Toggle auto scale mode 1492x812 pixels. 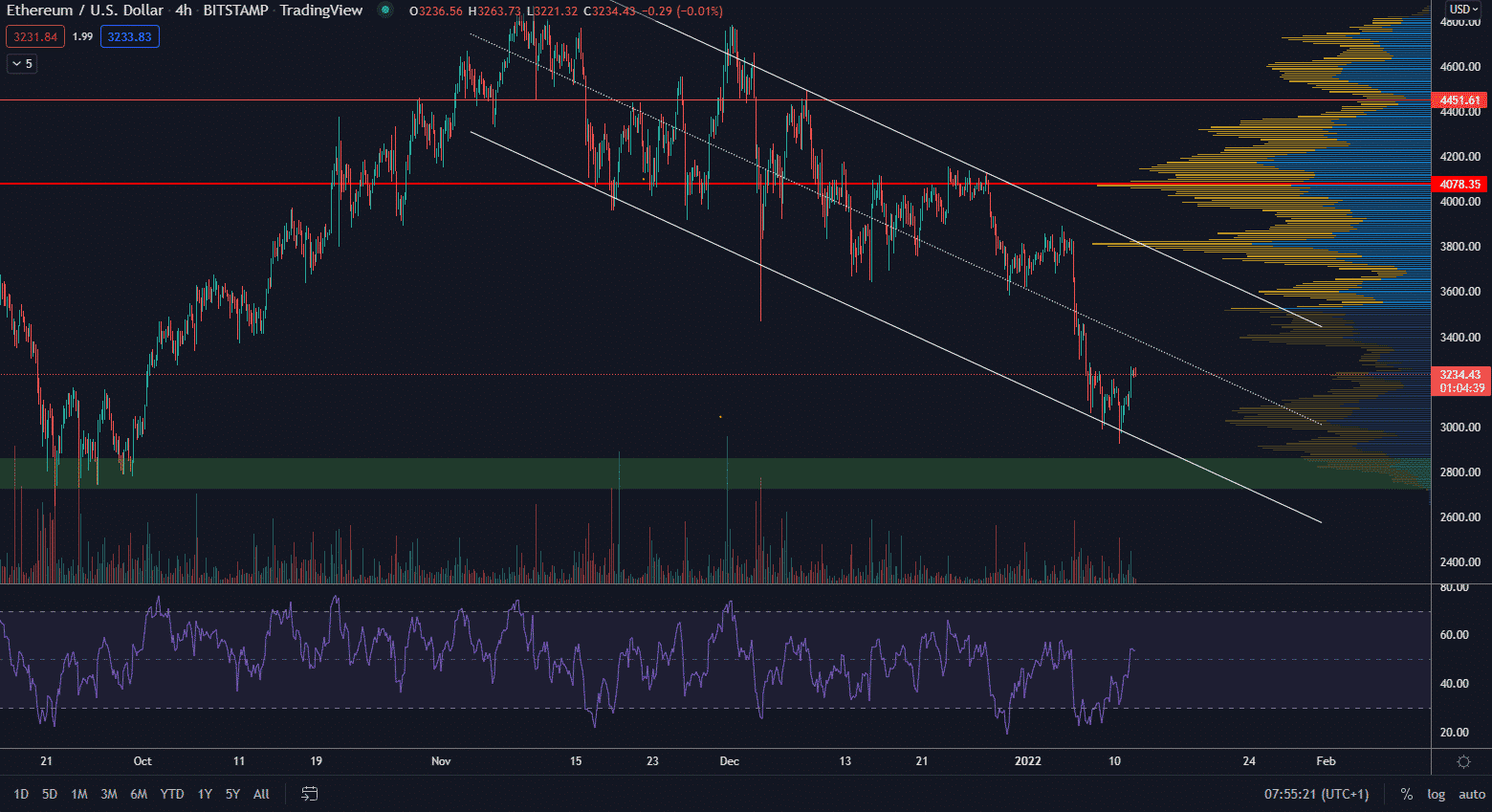[x=1471, y=794]
